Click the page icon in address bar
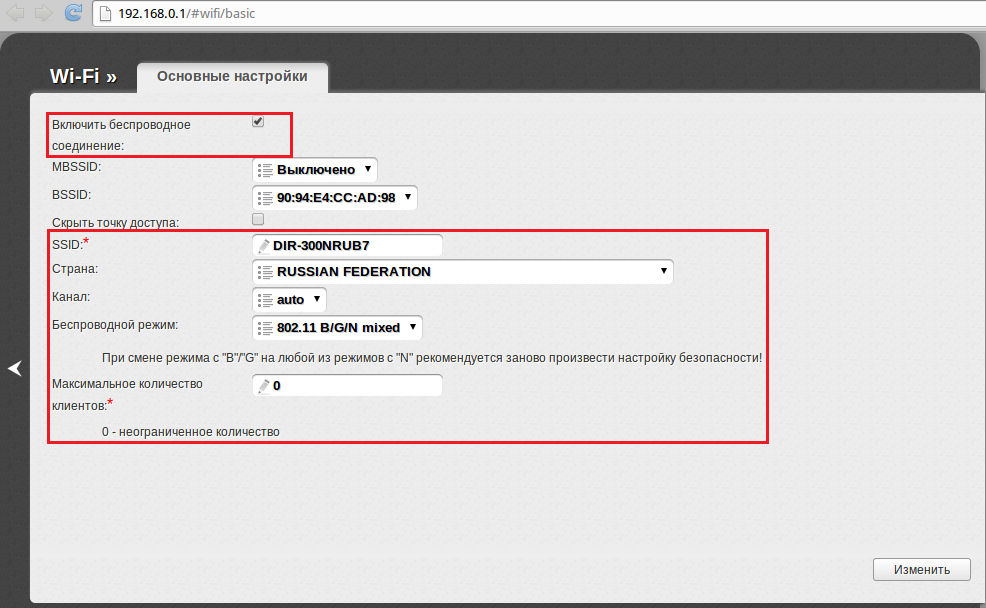The width and height of the screenshot is (986, 608). point(105,14)
